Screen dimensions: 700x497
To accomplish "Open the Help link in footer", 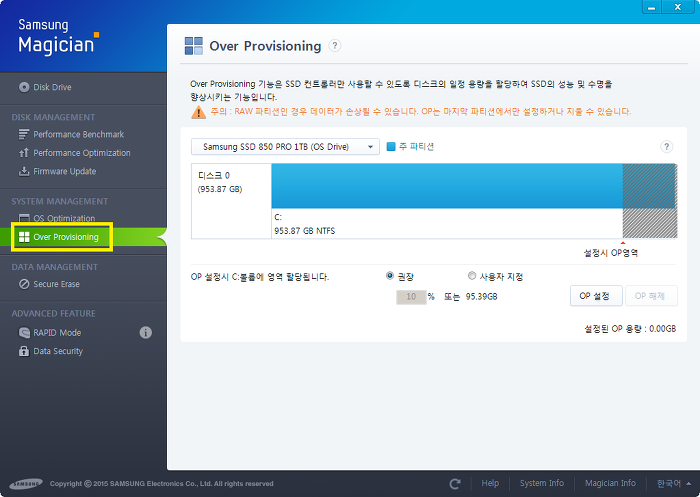I will point(490,483).
